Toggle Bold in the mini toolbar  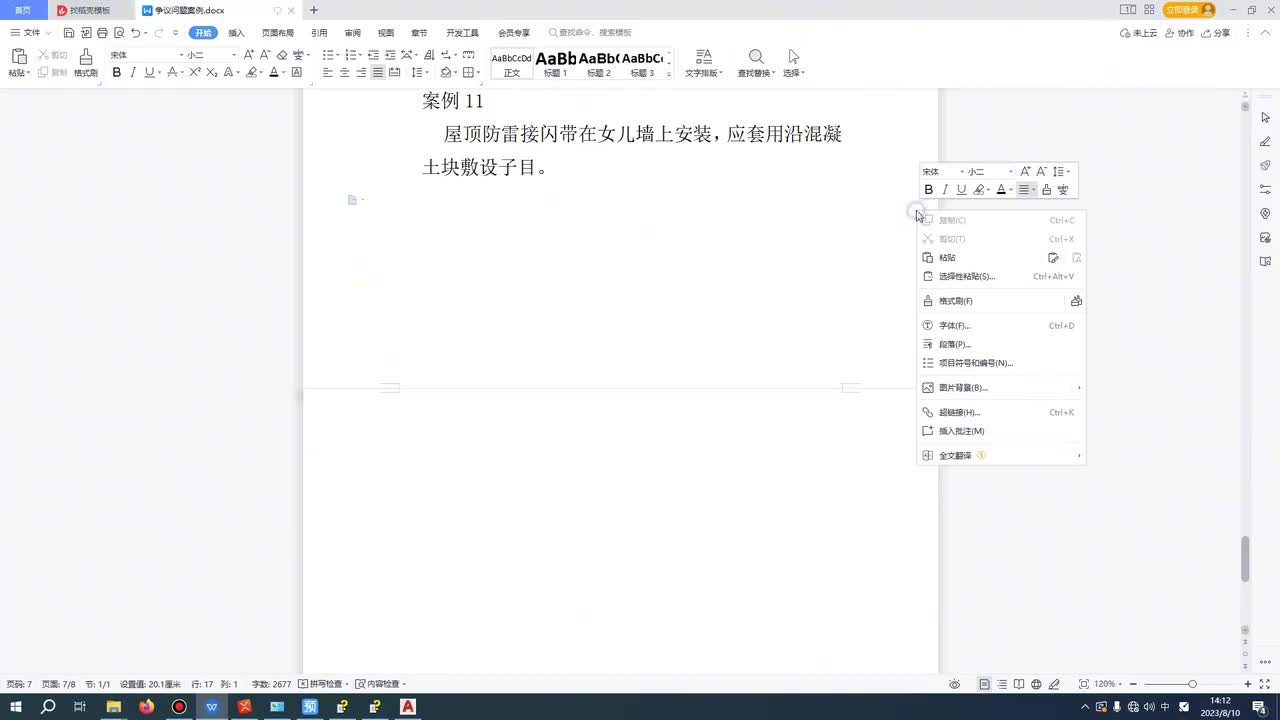[x=929, y=190]
